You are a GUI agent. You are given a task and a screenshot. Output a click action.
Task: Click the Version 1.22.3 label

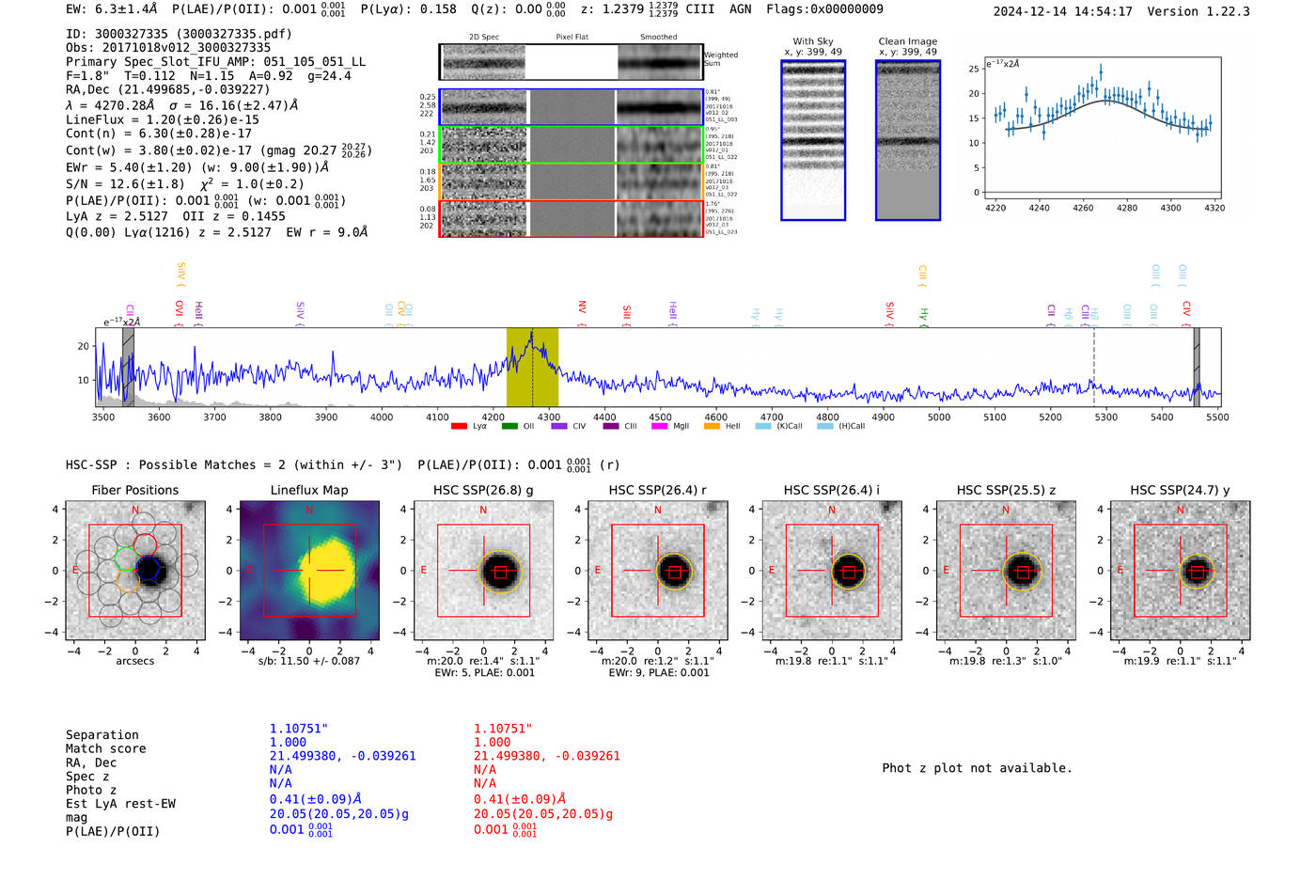[1198, 11]
